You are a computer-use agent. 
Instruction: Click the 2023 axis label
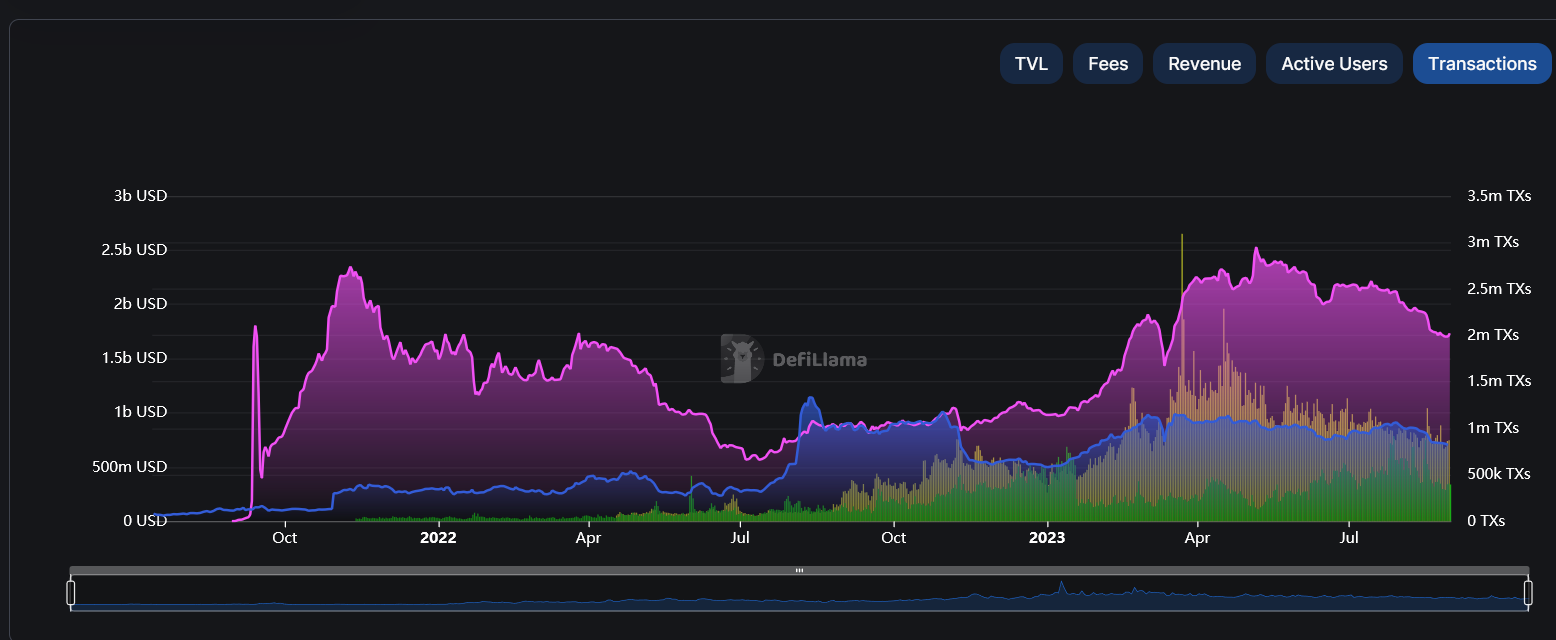point(1047,537)
